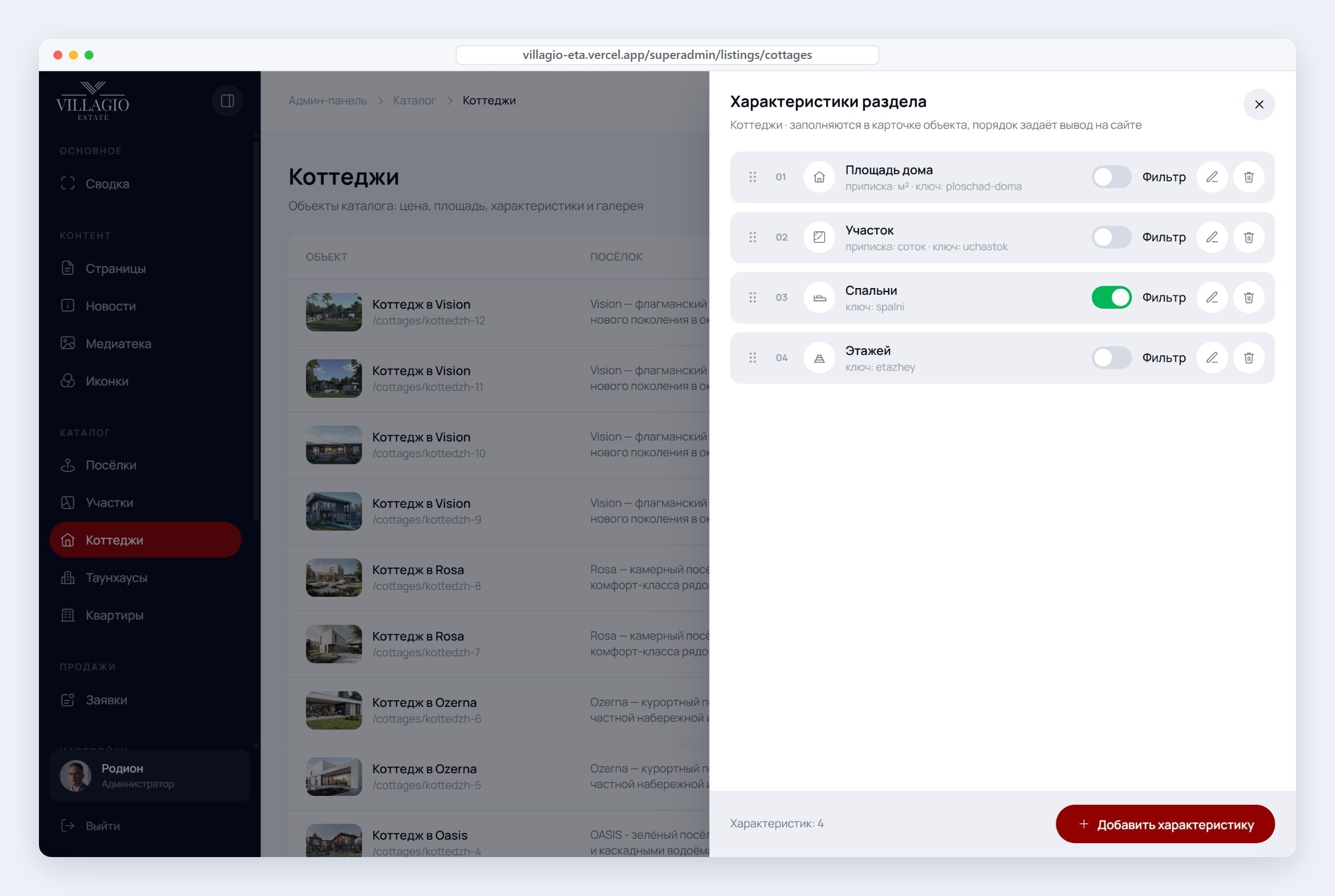
Task: Click the drag handle of row 02
Action: pos(753,237)
